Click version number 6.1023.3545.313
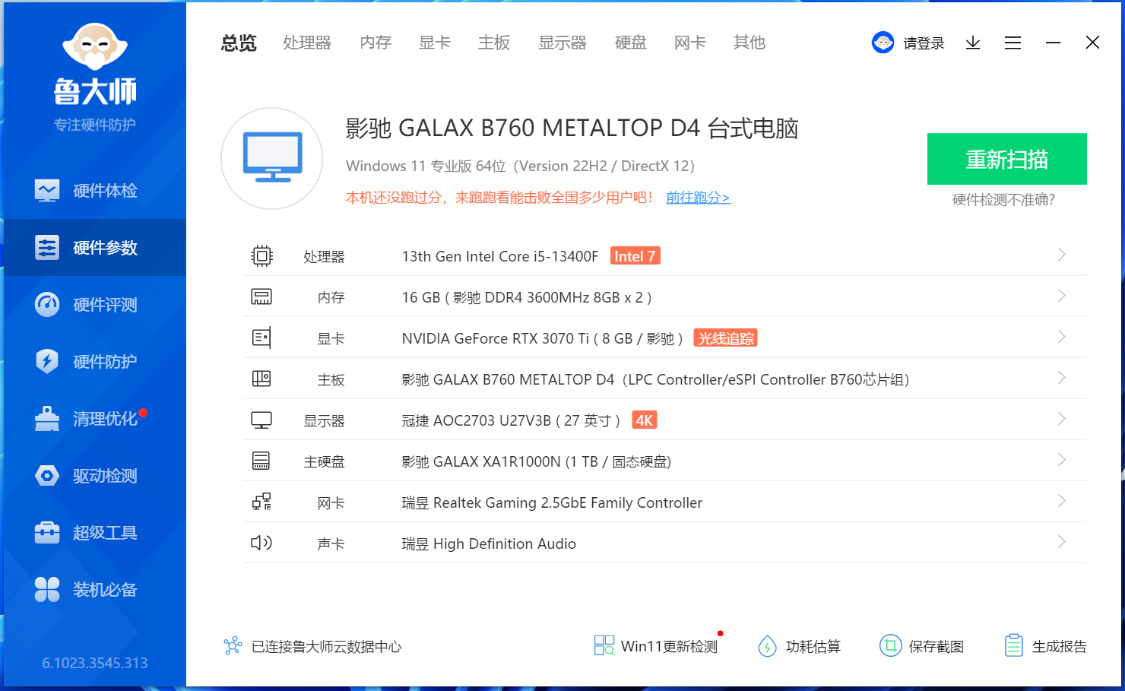This screenshot has height=691, width=1125. coord(95,663)
